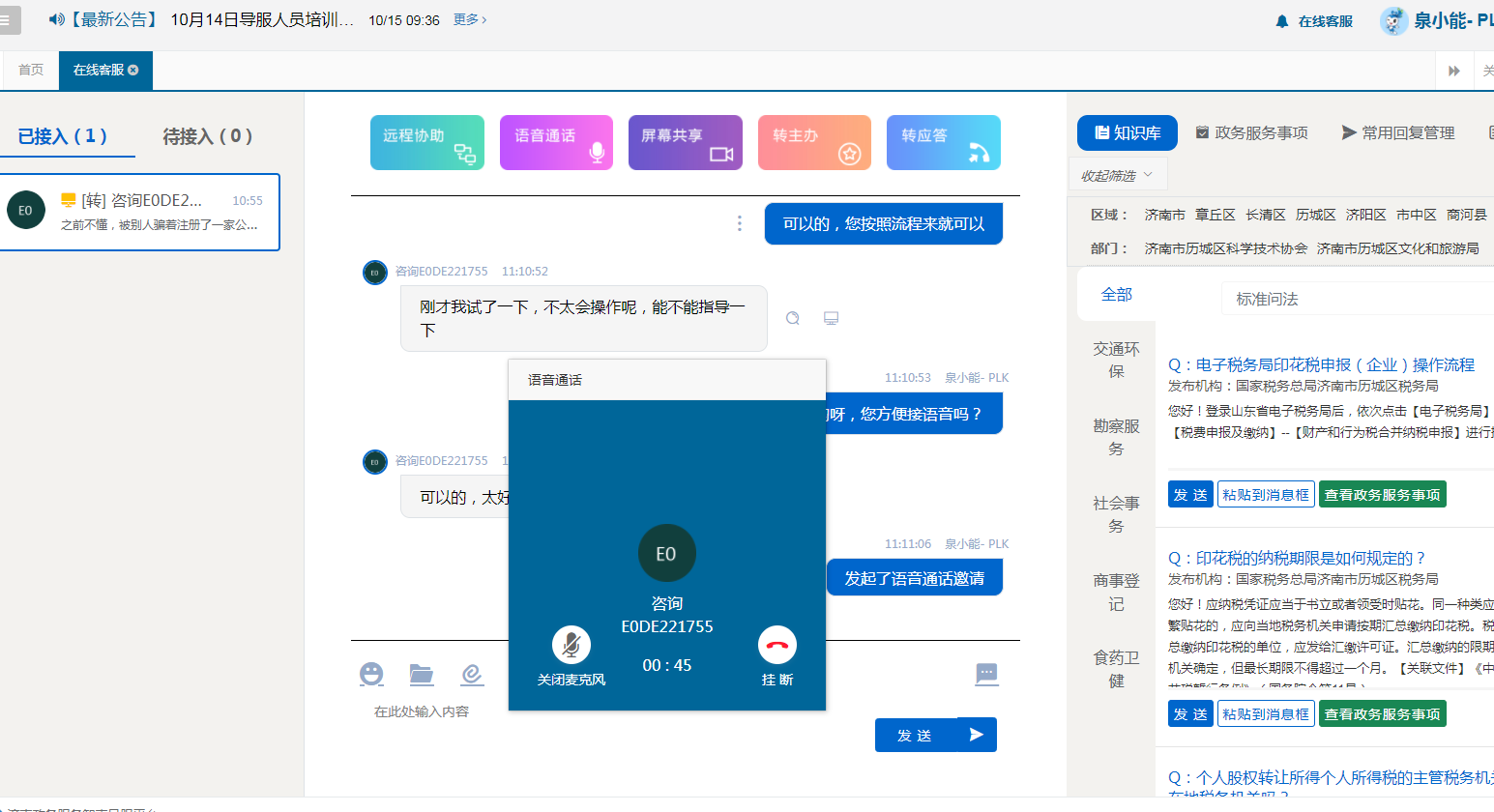Click into the 在此处输入内容 message box
This screenshot has height=812, width=1494.
(x=422, y=711)
